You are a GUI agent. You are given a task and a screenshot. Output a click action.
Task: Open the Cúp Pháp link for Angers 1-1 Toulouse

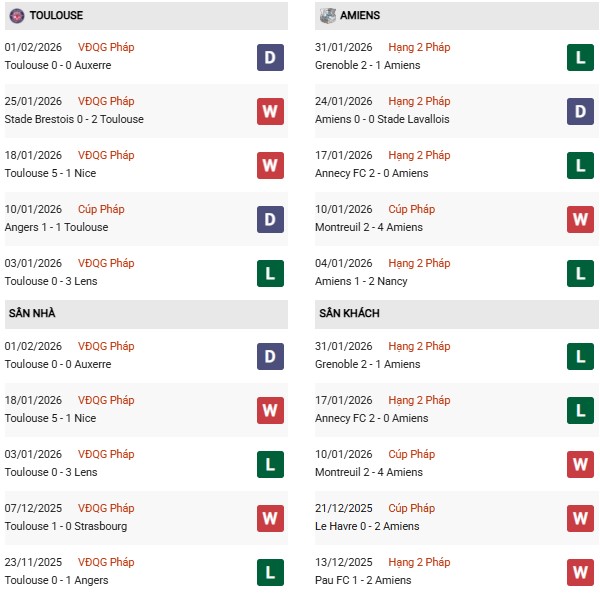click(98, 209)
